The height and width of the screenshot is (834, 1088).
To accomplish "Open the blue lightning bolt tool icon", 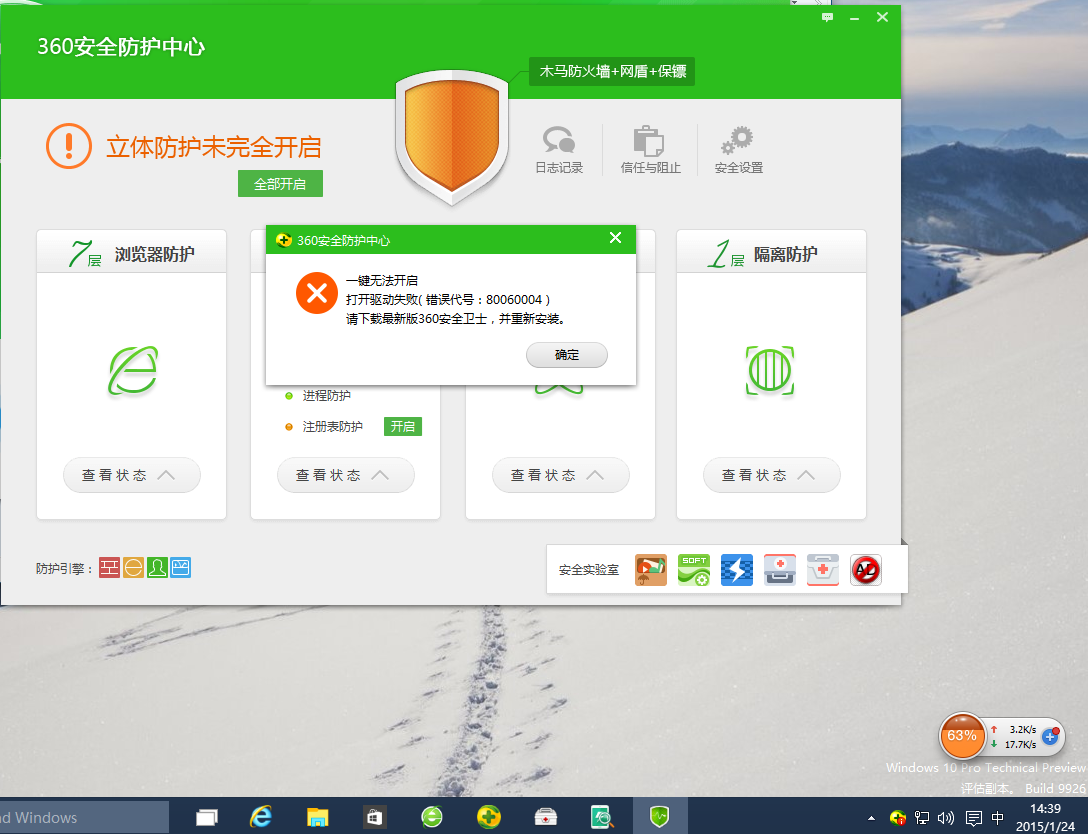I will (x=736, y=570).
